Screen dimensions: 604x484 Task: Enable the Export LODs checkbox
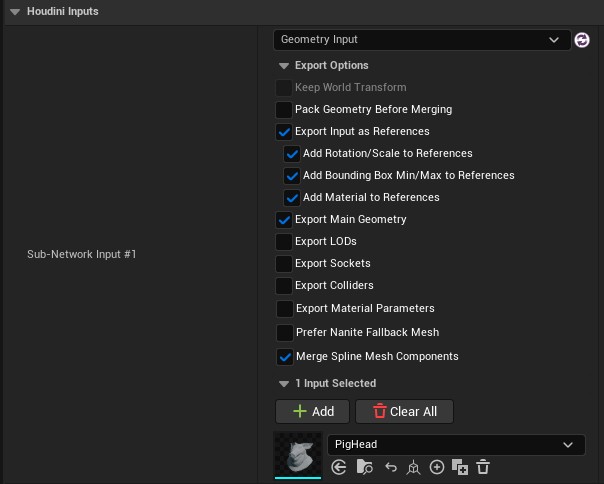click(284, 241)
